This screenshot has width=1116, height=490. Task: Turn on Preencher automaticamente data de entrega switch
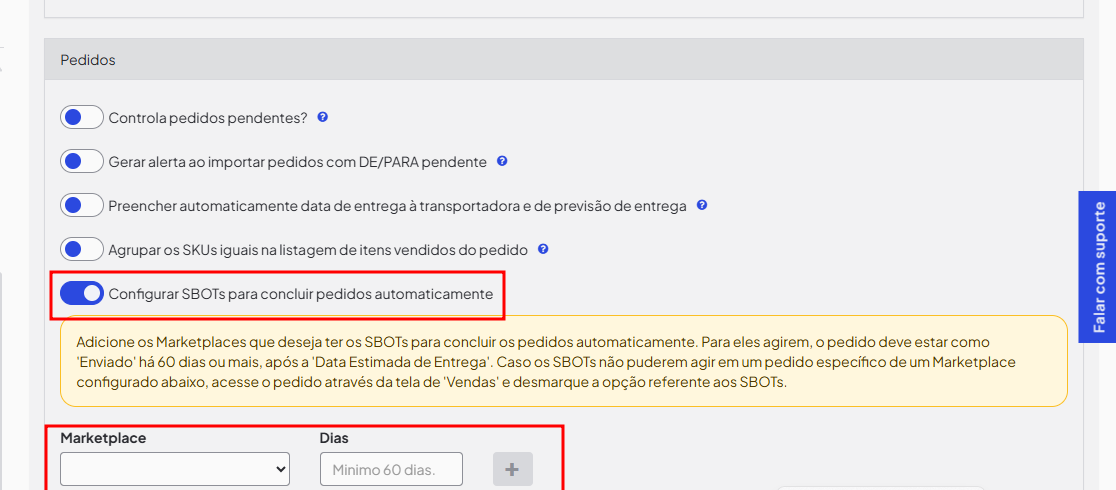[82, 205]
